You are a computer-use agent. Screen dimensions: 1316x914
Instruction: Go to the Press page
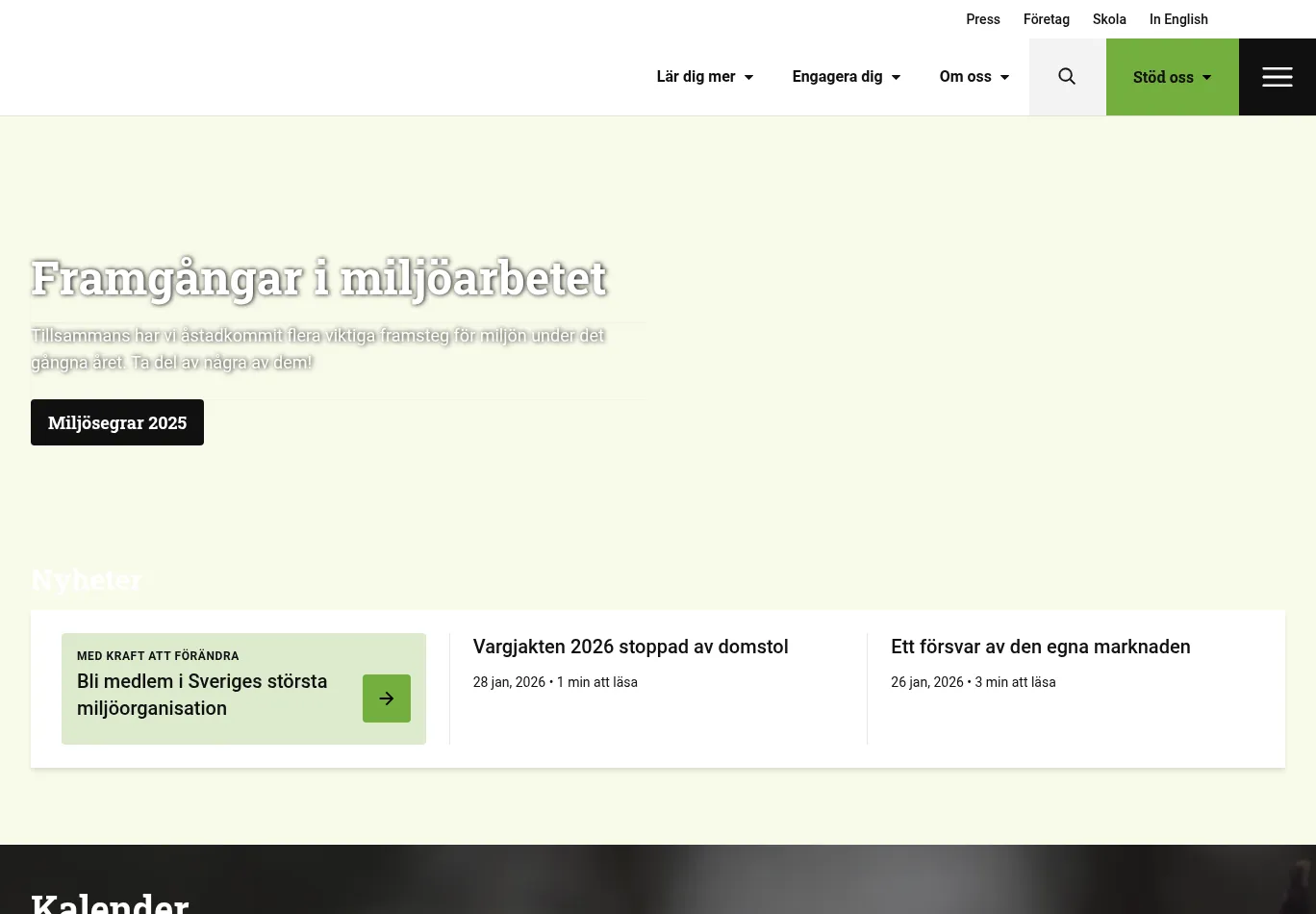pyautogui.click(x=983, y=19)
